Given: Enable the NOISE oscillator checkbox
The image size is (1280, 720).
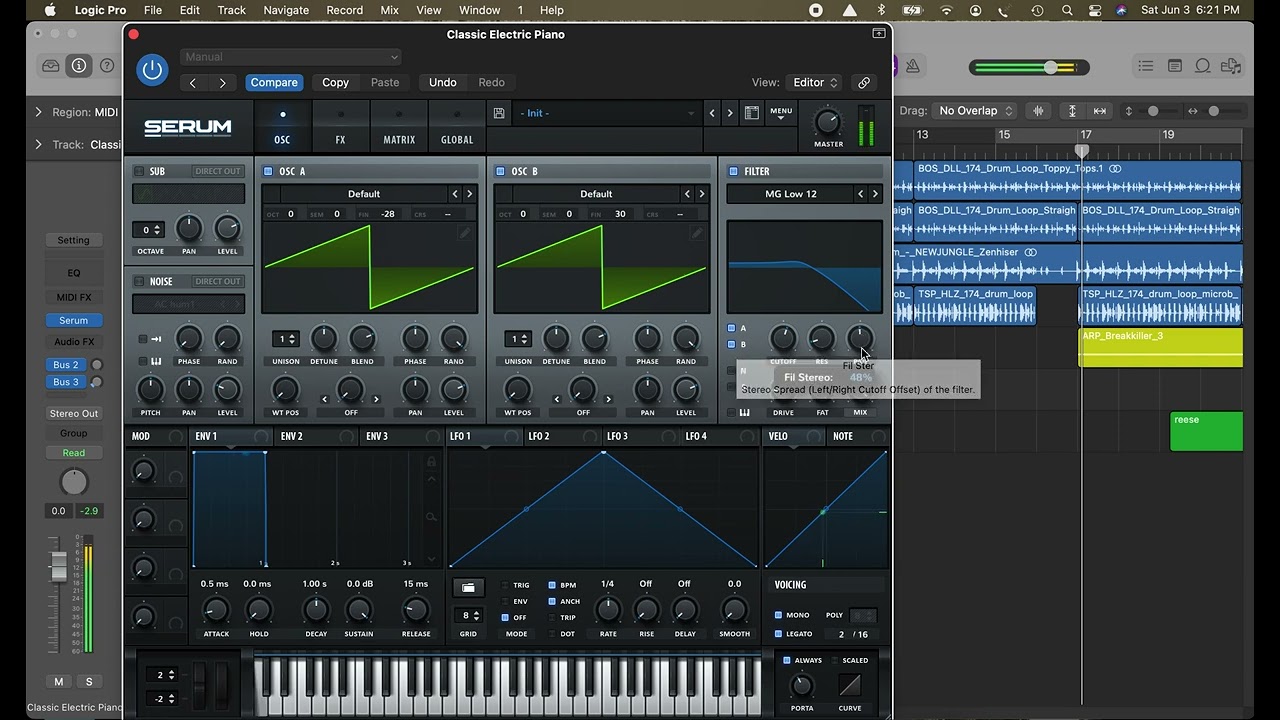Looking at the screenshot, I should pyautogui.click(x=139, y=281).
